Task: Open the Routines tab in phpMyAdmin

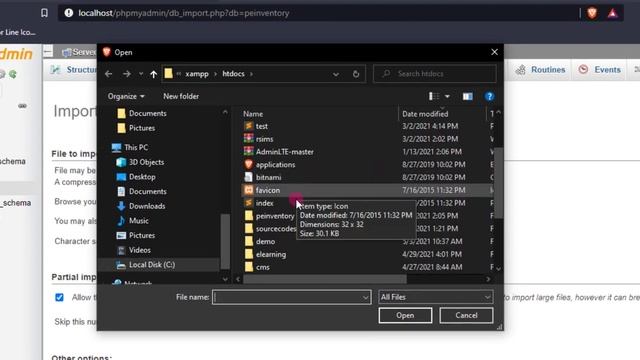Action: 540,70
